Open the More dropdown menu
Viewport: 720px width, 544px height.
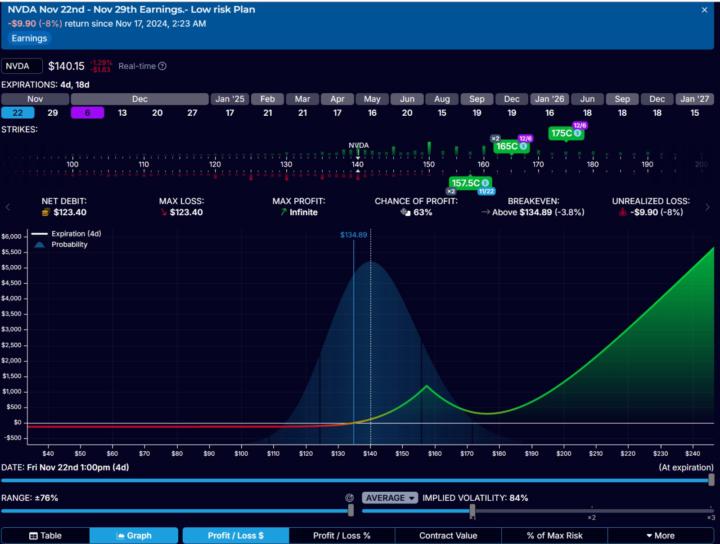click(661, 535)
